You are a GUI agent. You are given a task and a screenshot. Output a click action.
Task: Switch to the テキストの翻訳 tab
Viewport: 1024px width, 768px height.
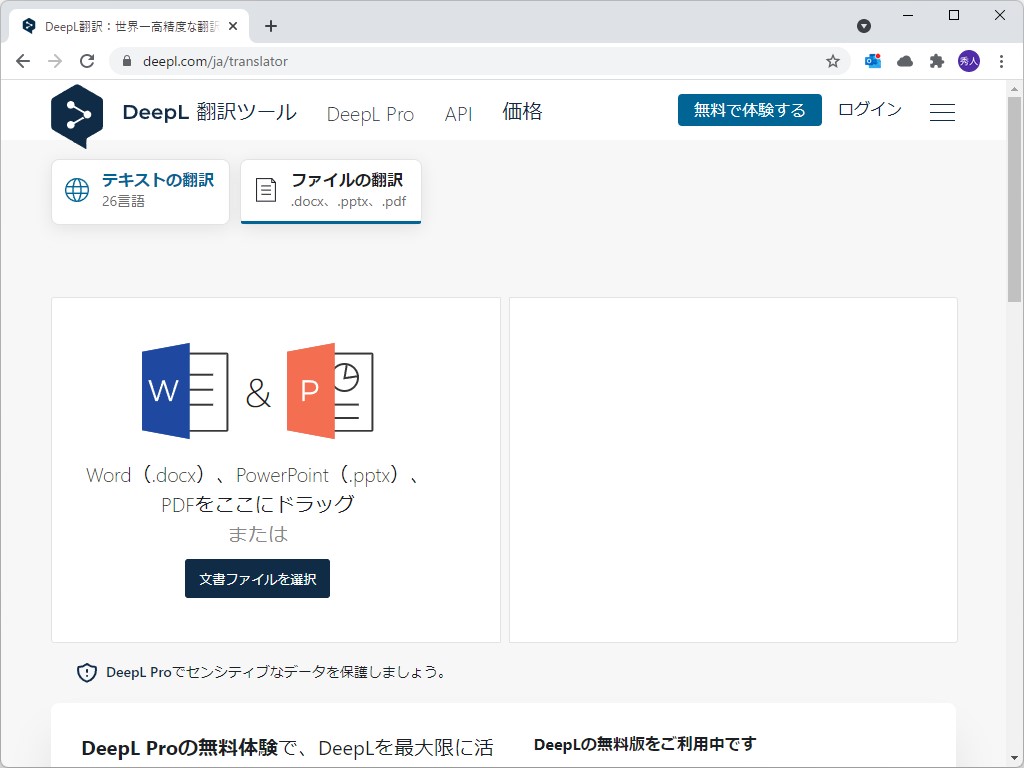pos(140,190)
